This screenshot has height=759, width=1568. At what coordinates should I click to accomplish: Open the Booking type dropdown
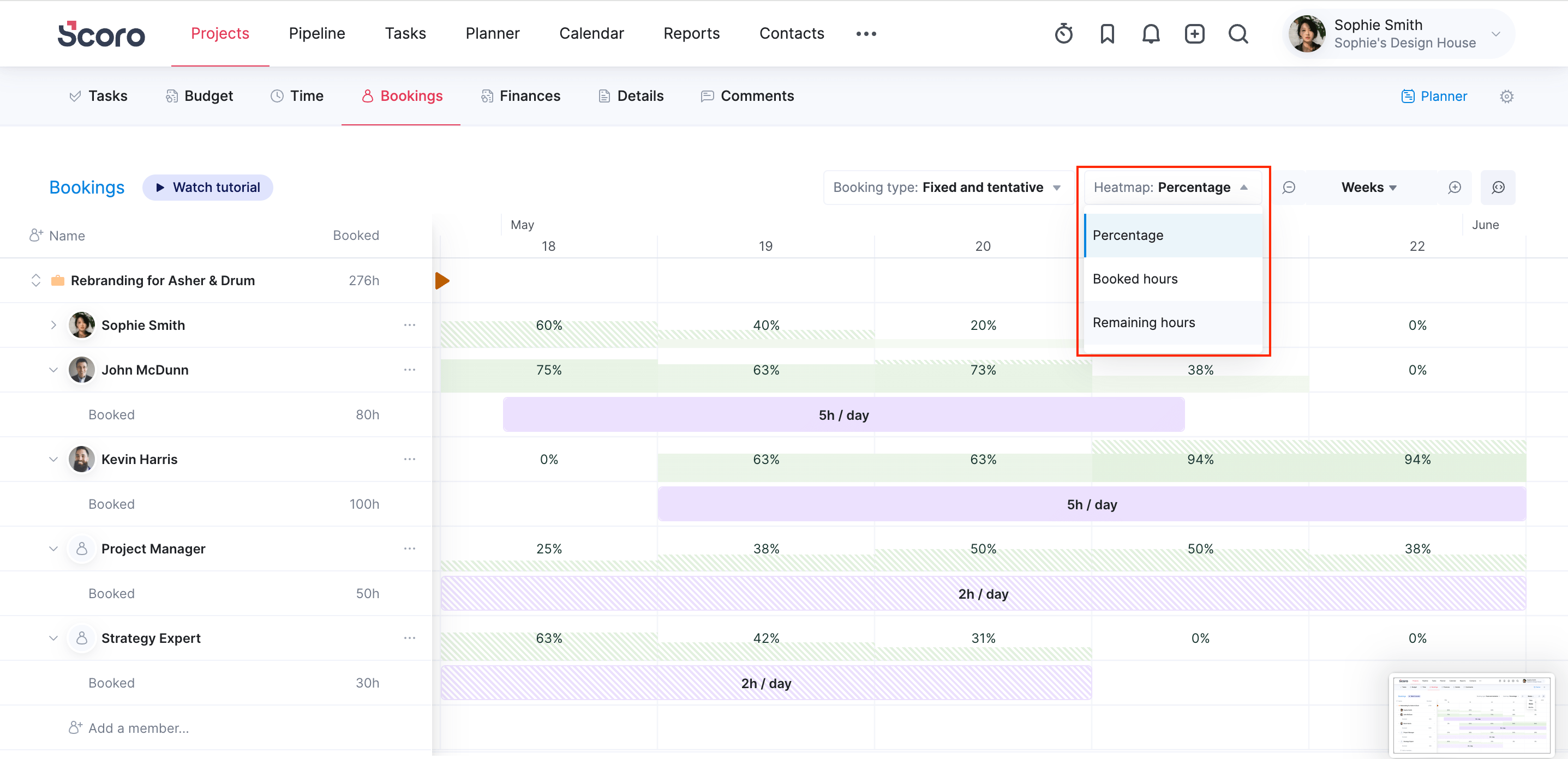click(x=948, y=188)
